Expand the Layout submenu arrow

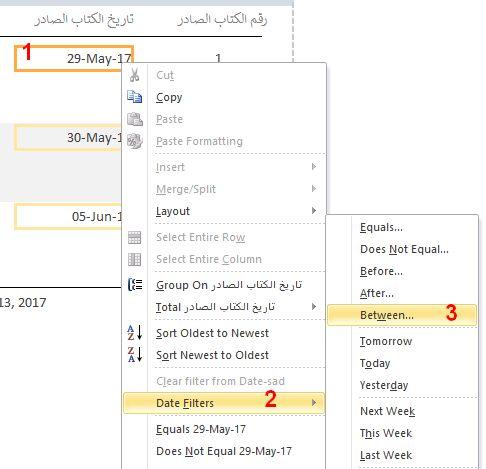point(314,211)
